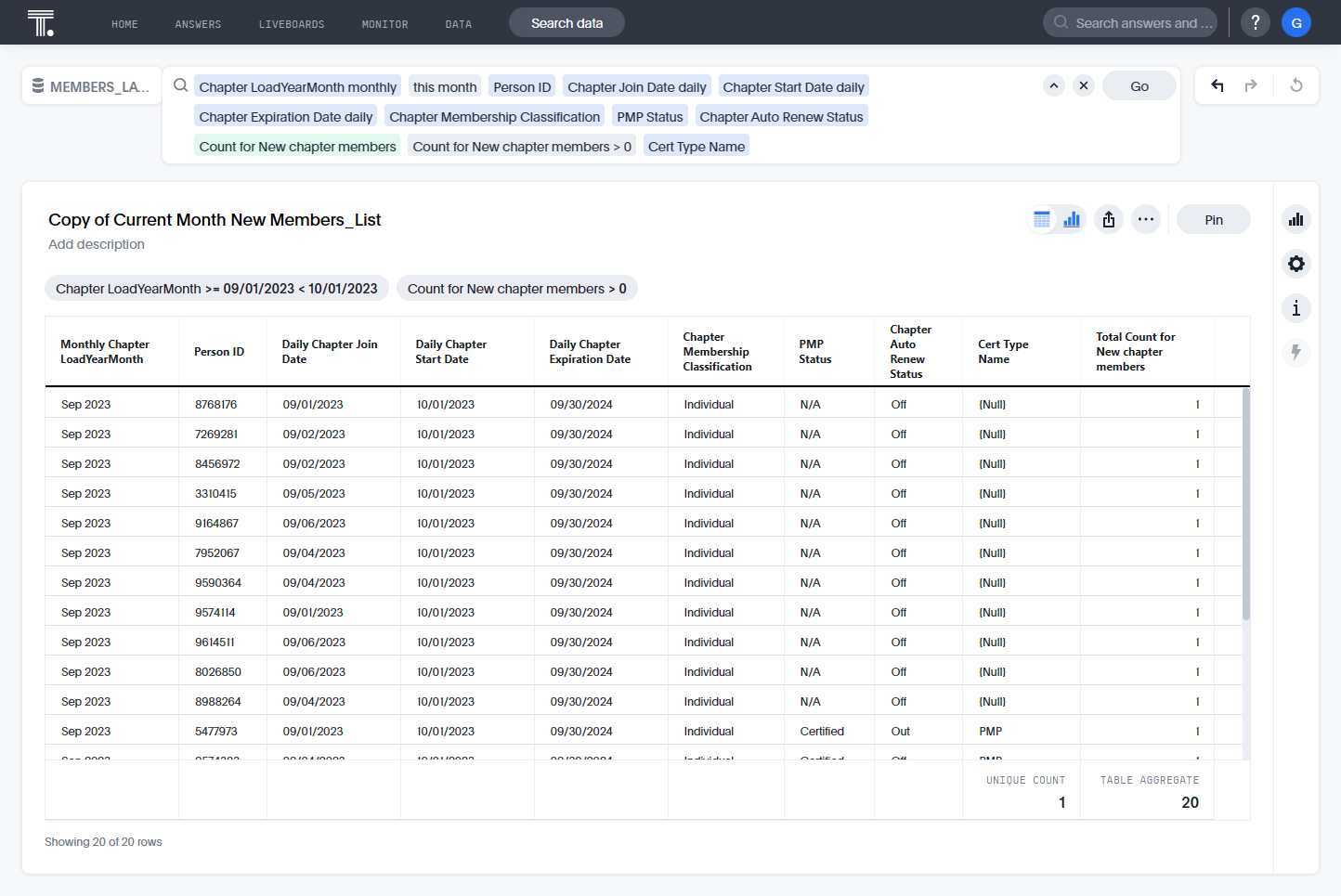Switch to table view
The image size is (1341, 896).
tap(1042, 219)
